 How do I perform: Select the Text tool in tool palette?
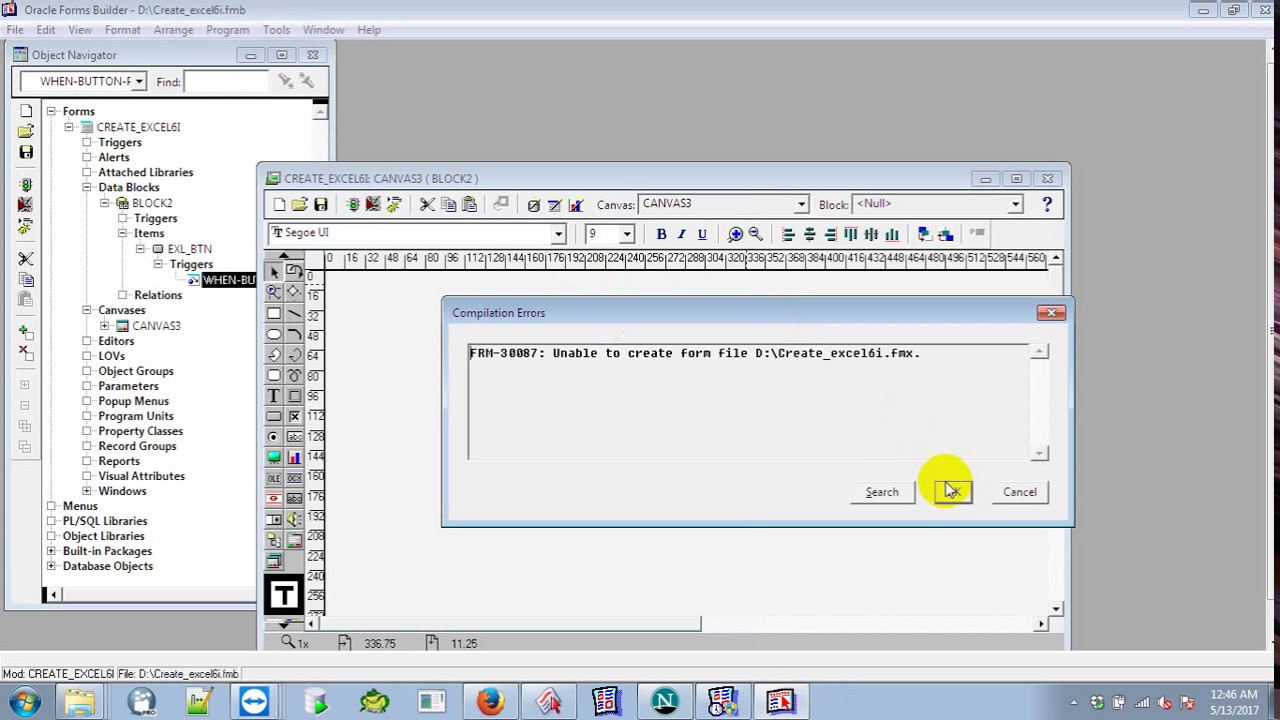(x=274, y=395)
